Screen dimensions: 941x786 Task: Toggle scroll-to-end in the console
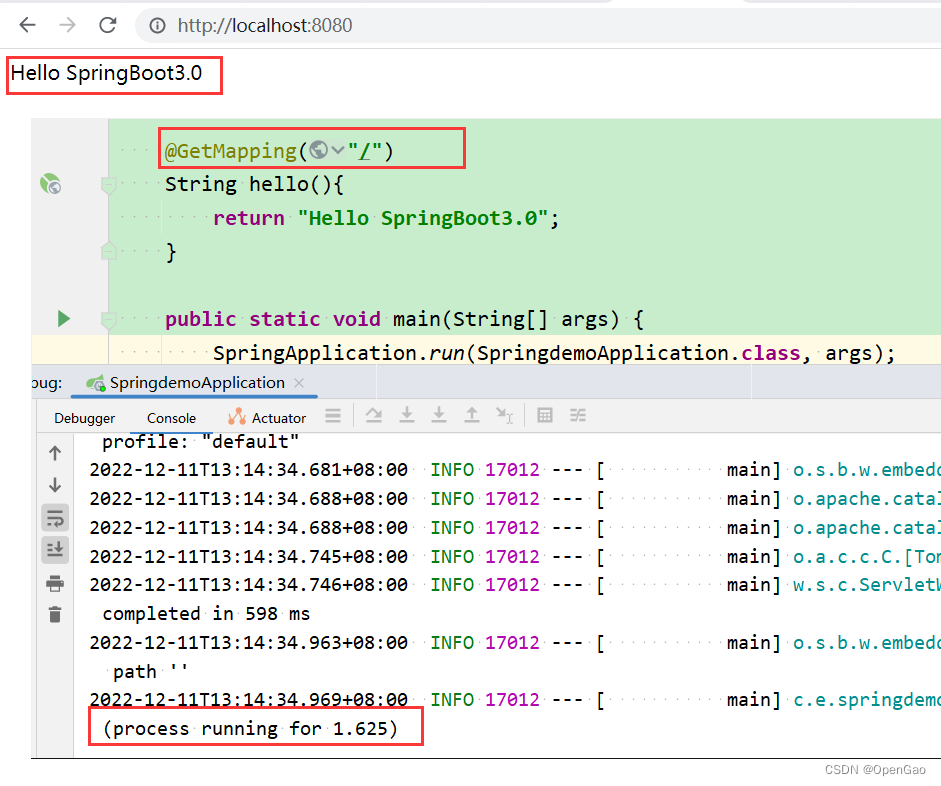pos(54,549)
